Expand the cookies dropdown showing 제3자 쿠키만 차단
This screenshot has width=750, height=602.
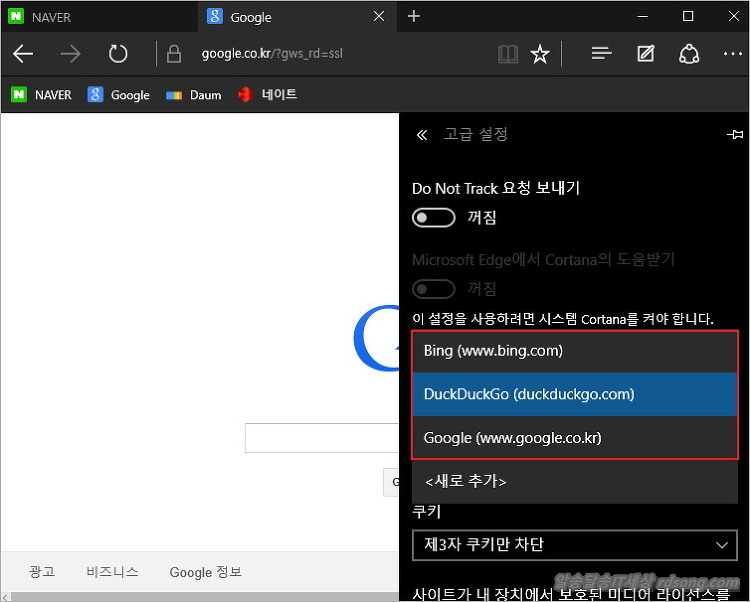pyautogui.click(x=575, y=545)
